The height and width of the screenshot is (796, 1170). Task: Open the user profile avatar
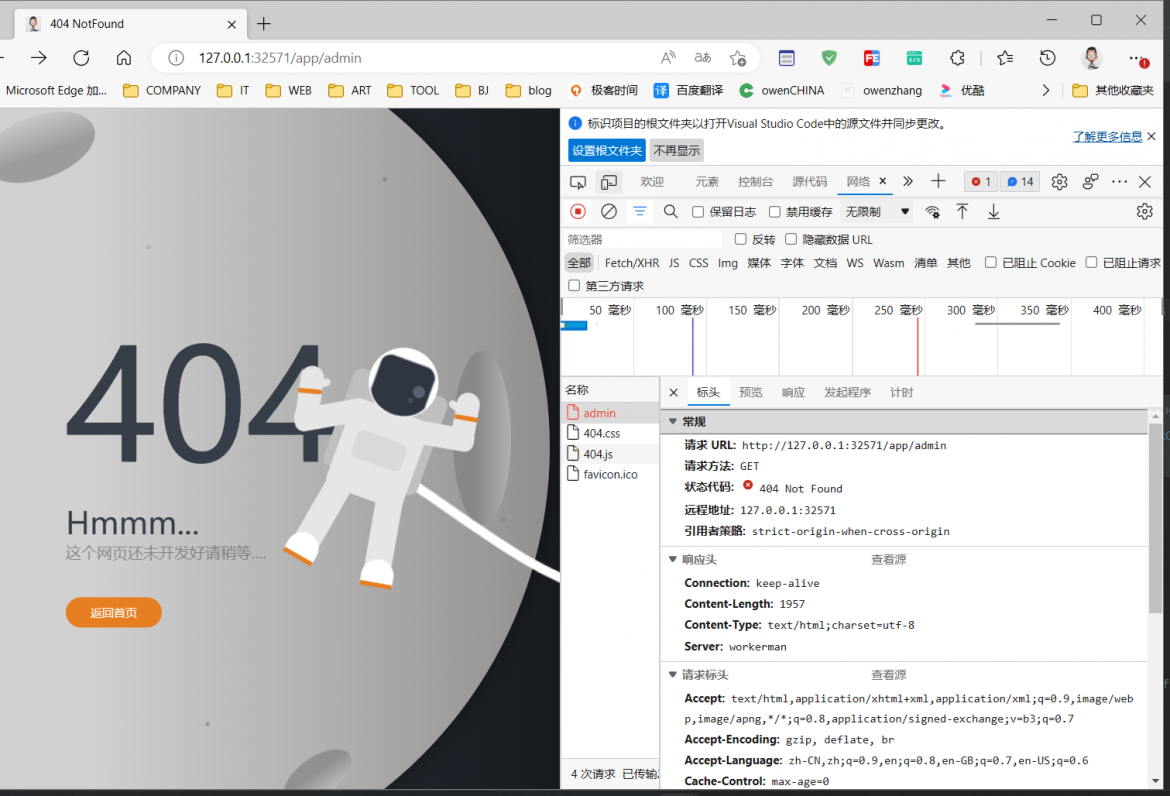coord(1092,57)
